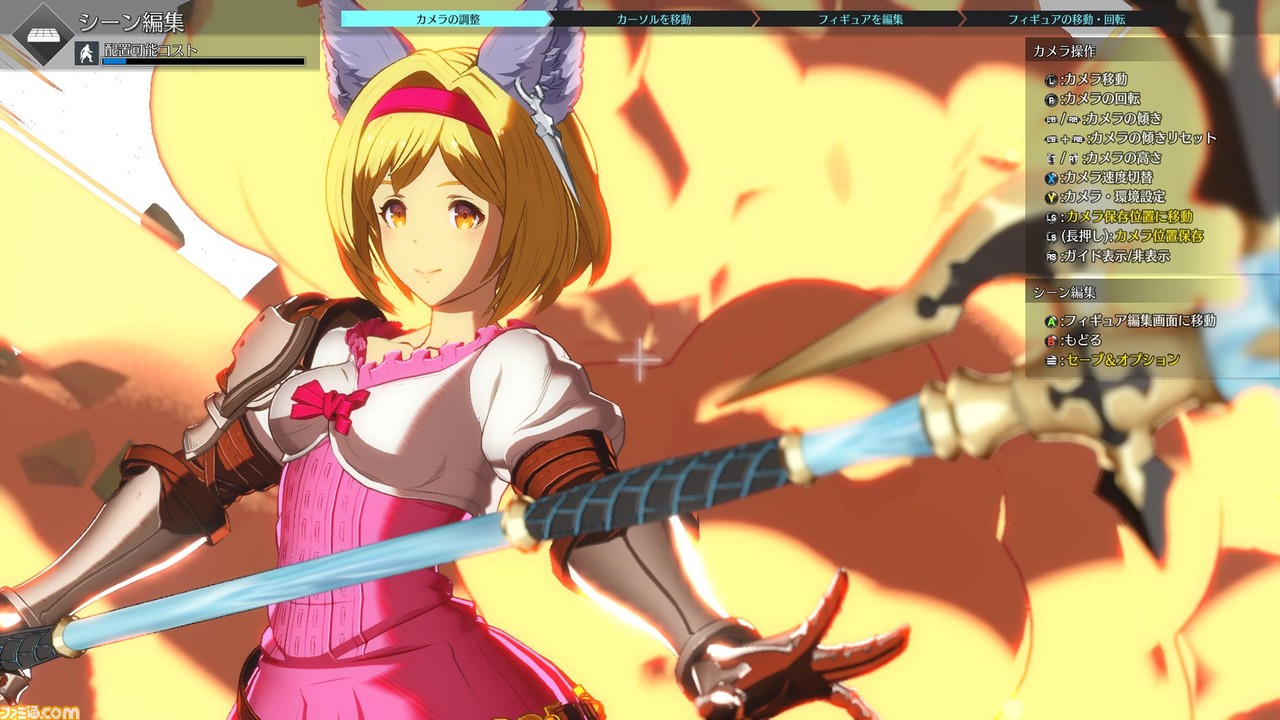Click the LT icon for カメラの高さ

pyautogui.click(x=1049, y=158)
